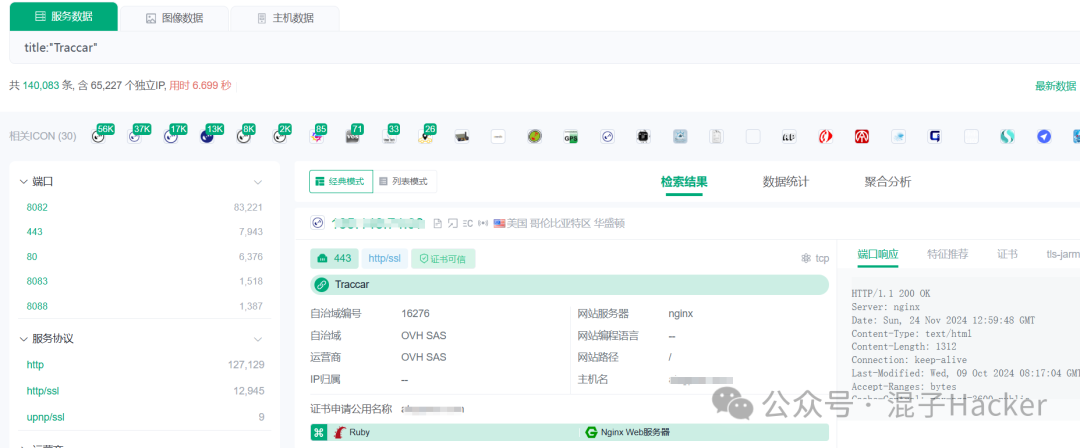Switch to 数据统计 tab
The image size is (1080, 448).
point(786,182)
